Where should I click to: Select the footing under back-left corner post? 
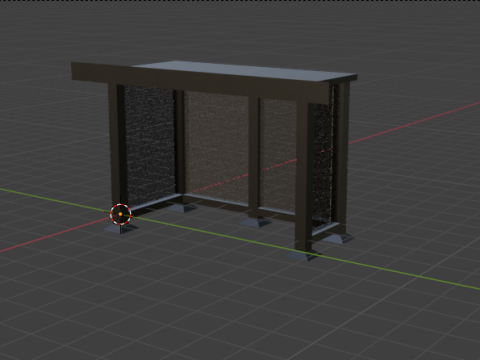[182, 208]
